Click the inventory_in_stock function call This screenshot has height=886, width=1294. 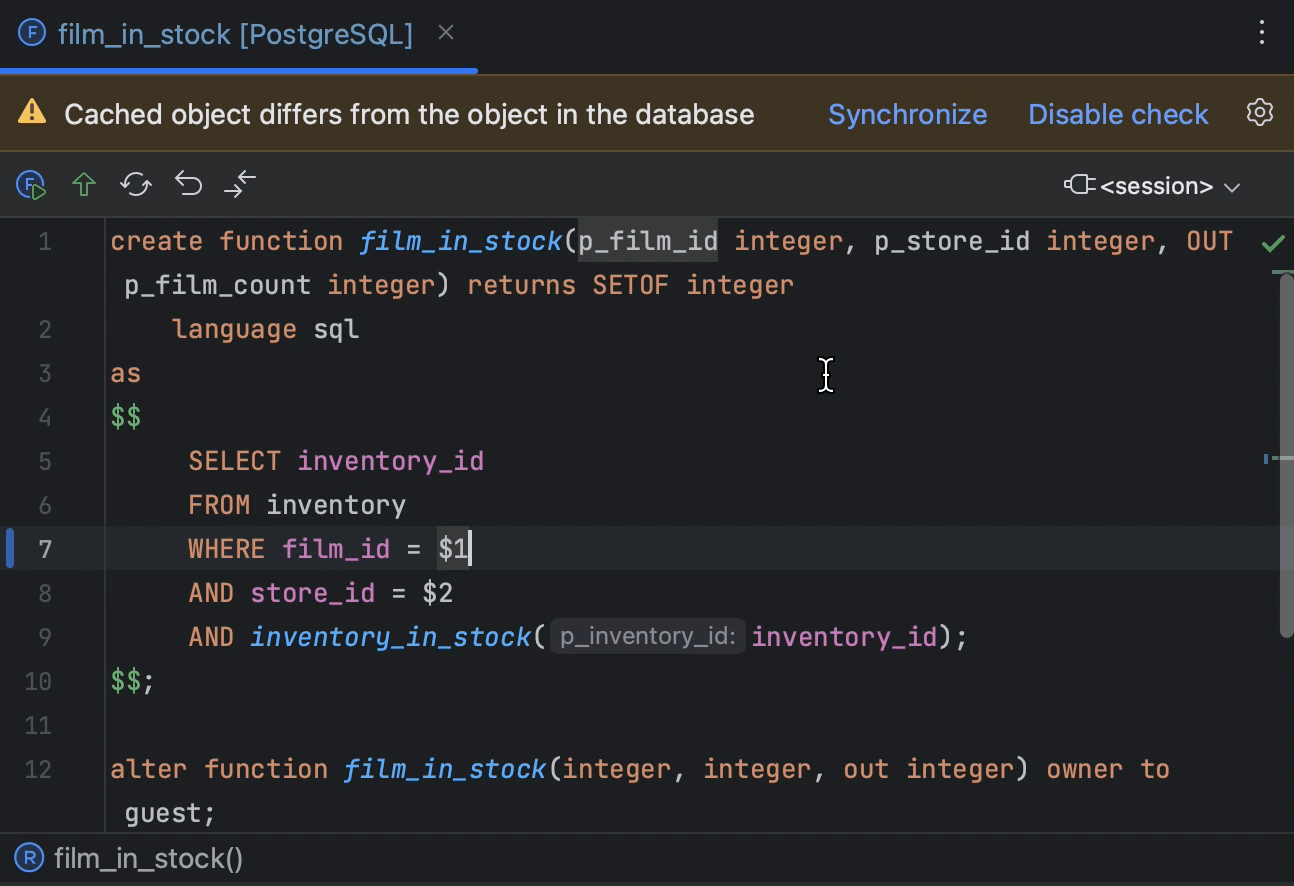390,637
